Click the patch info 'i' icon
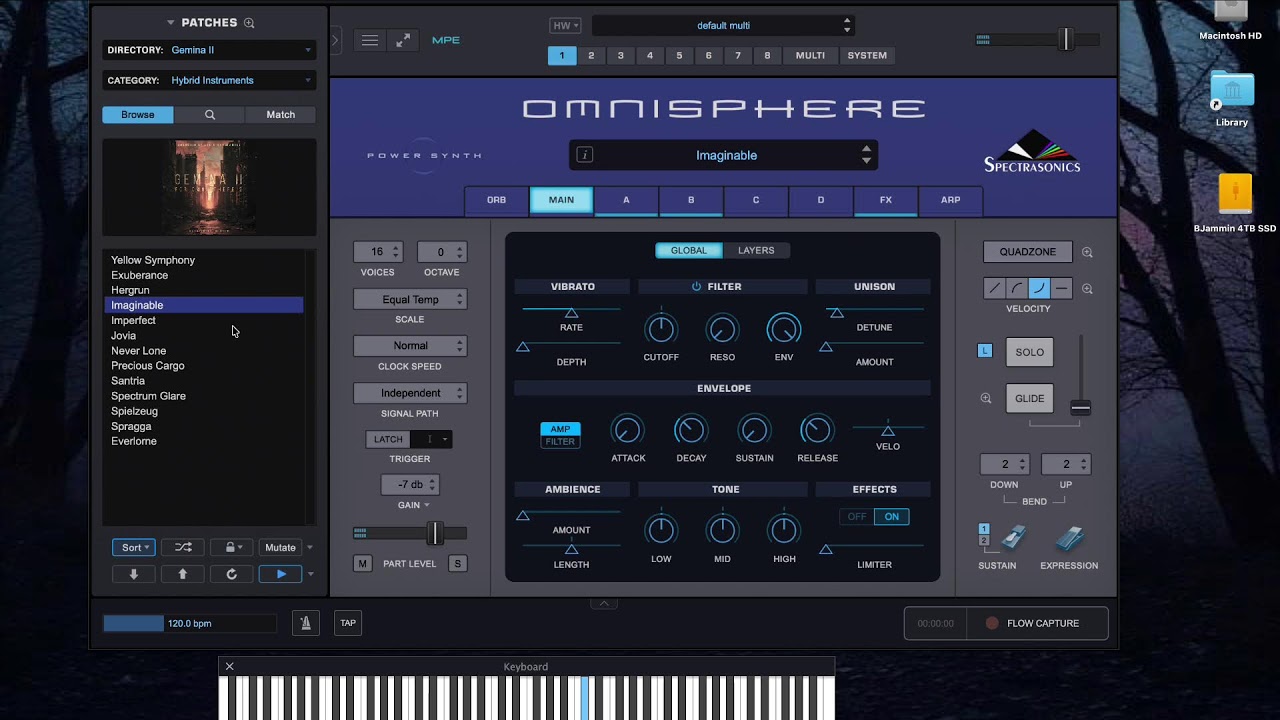The height and width of the screenshot is (720, 1280). click(585, 155)
